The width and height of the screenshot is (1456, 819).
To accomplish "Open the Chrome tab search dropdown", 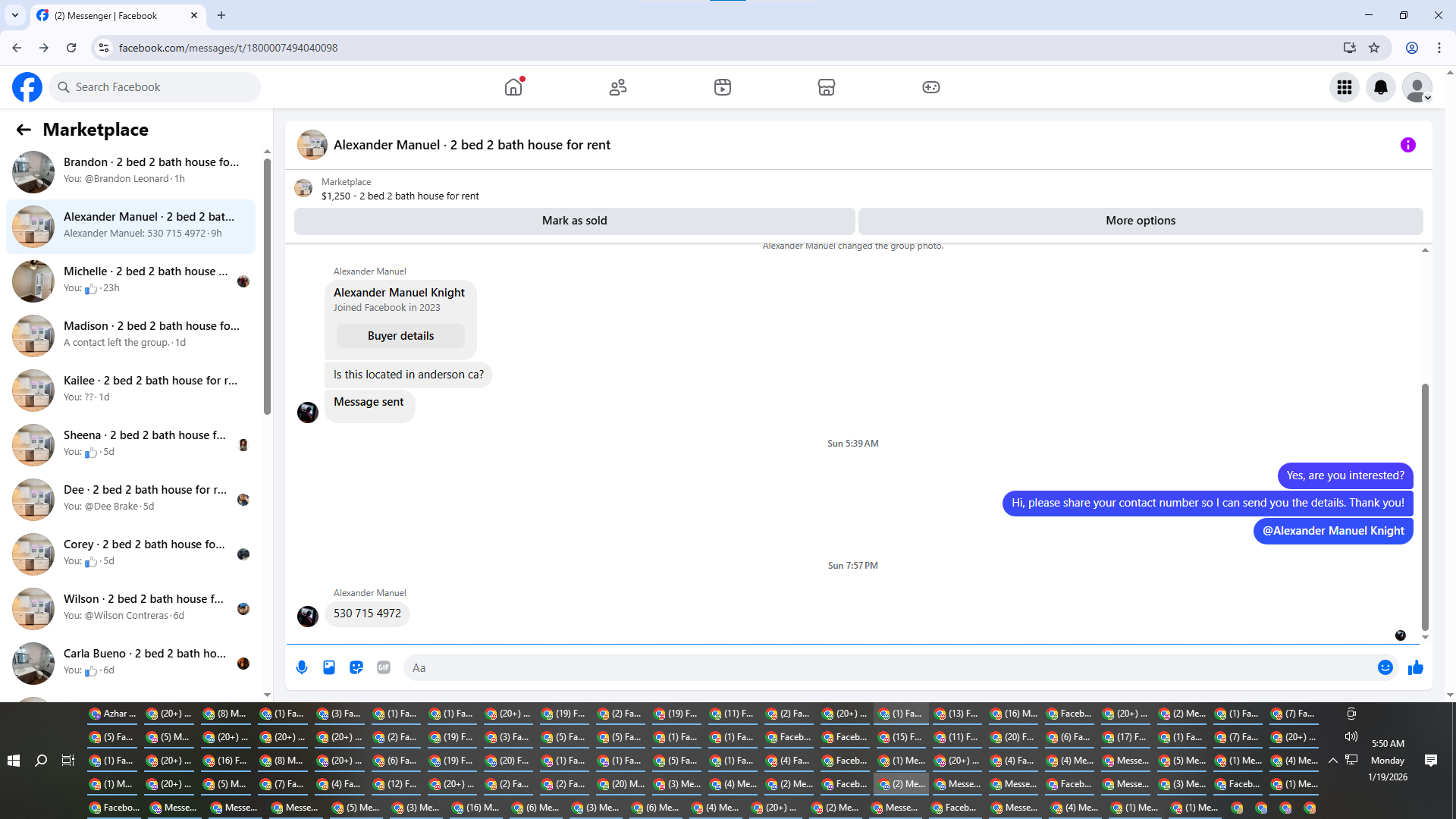I will point(15,15).
